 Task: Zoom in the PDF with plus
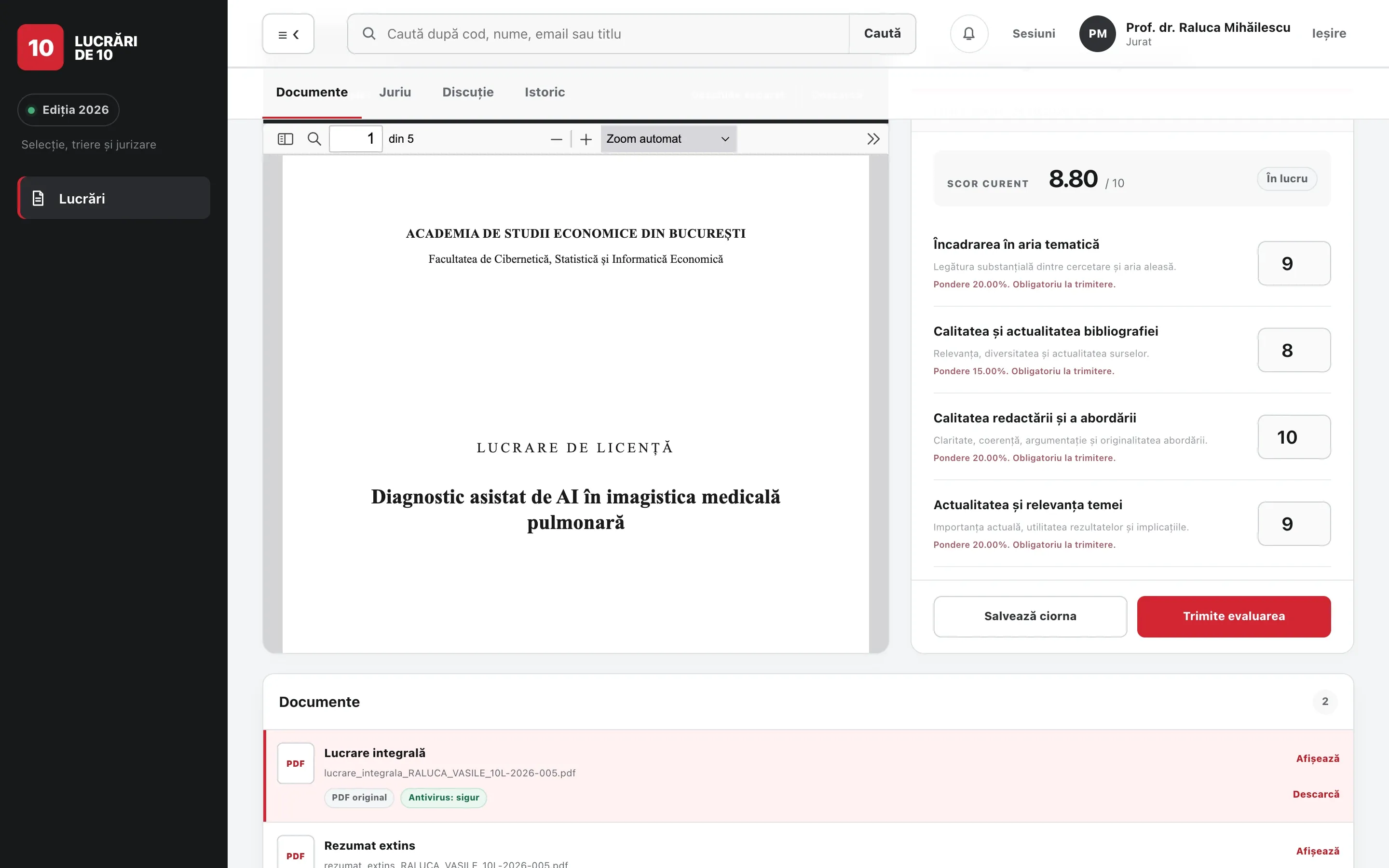[586, 139]
